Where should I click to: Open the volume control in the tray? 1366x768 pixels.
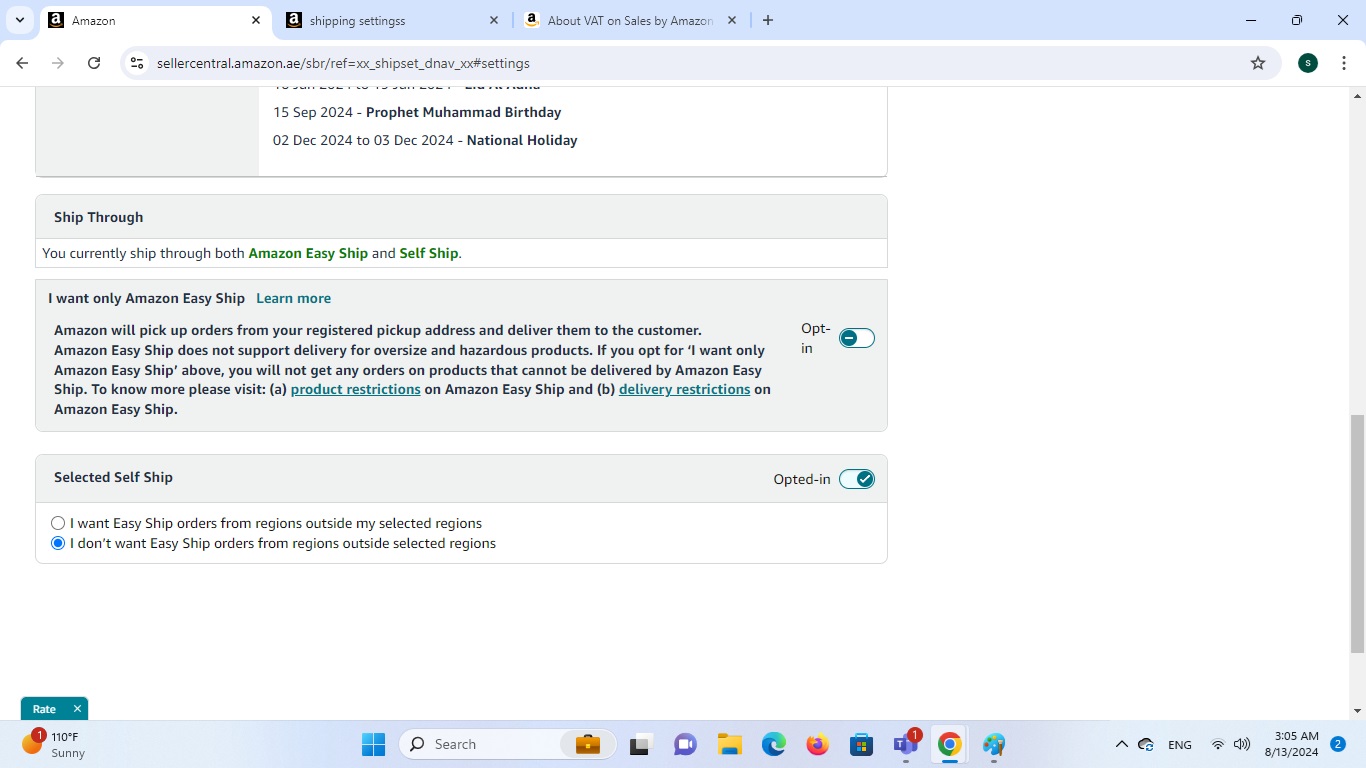[x=1242, y=744]
